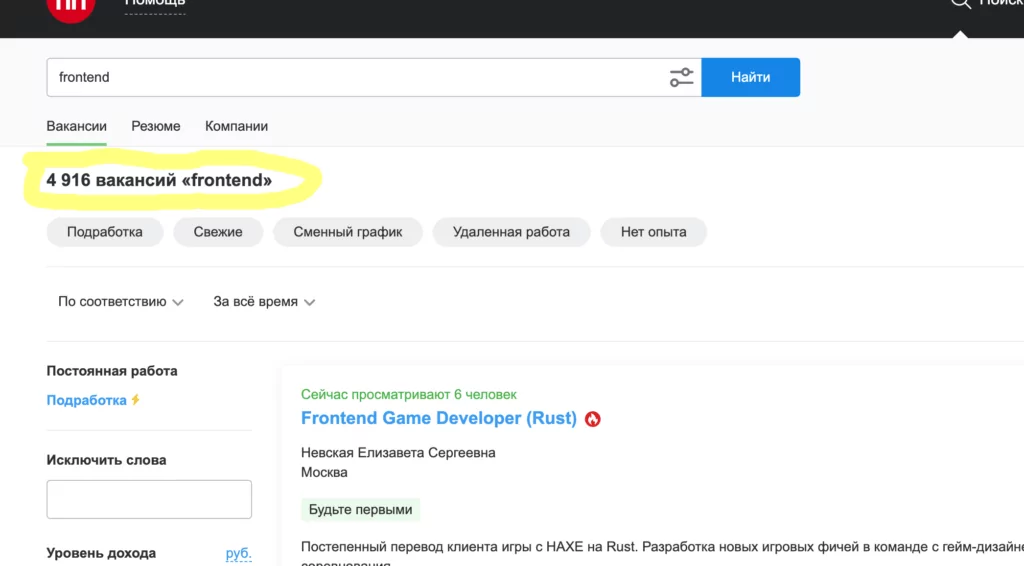Toggle the Подработка filter chip
The width and height of the screenshot is (1024, 566).
tap(104, 232)
